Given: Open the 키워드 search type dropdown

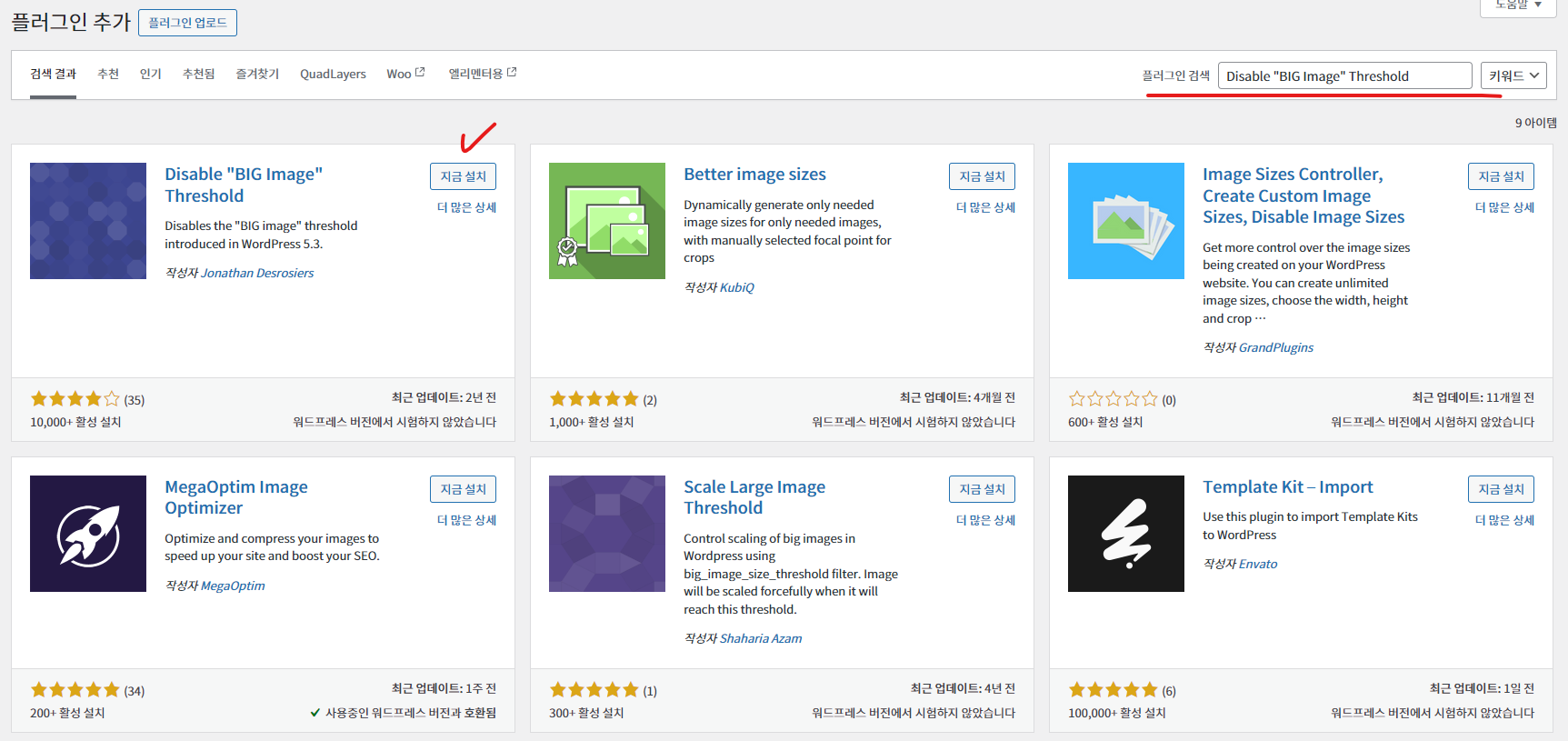Looking at the screenshot, I should tap(1513, 75).
